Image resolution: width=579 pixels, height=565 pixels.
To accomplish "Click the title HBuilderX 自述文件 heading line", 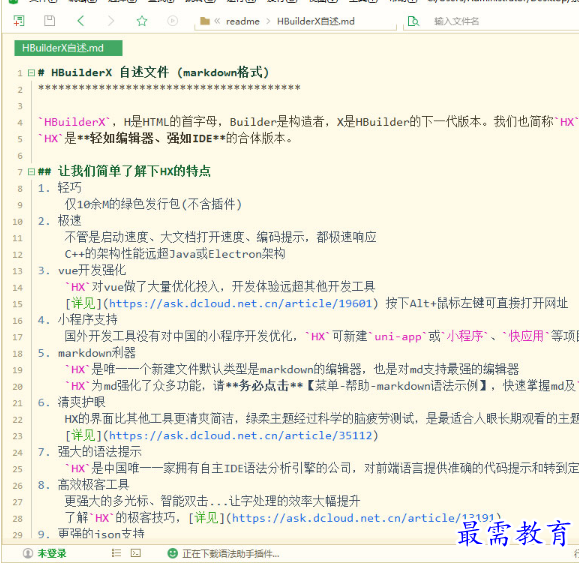I will click(x=154, y=72).
